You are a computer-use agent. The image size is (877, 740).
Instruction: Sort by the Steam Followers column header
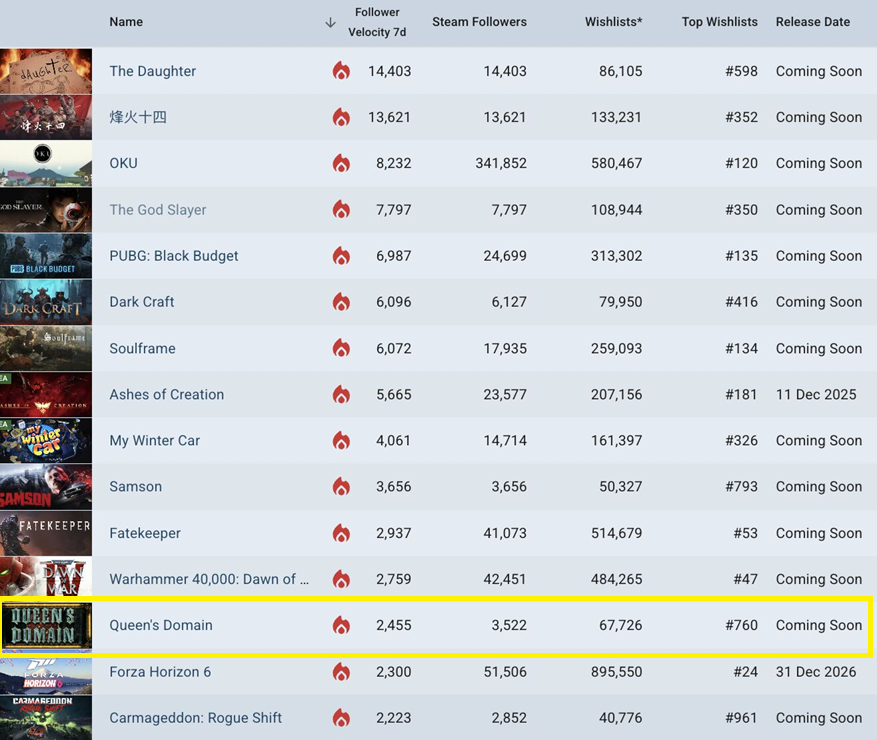479,22
